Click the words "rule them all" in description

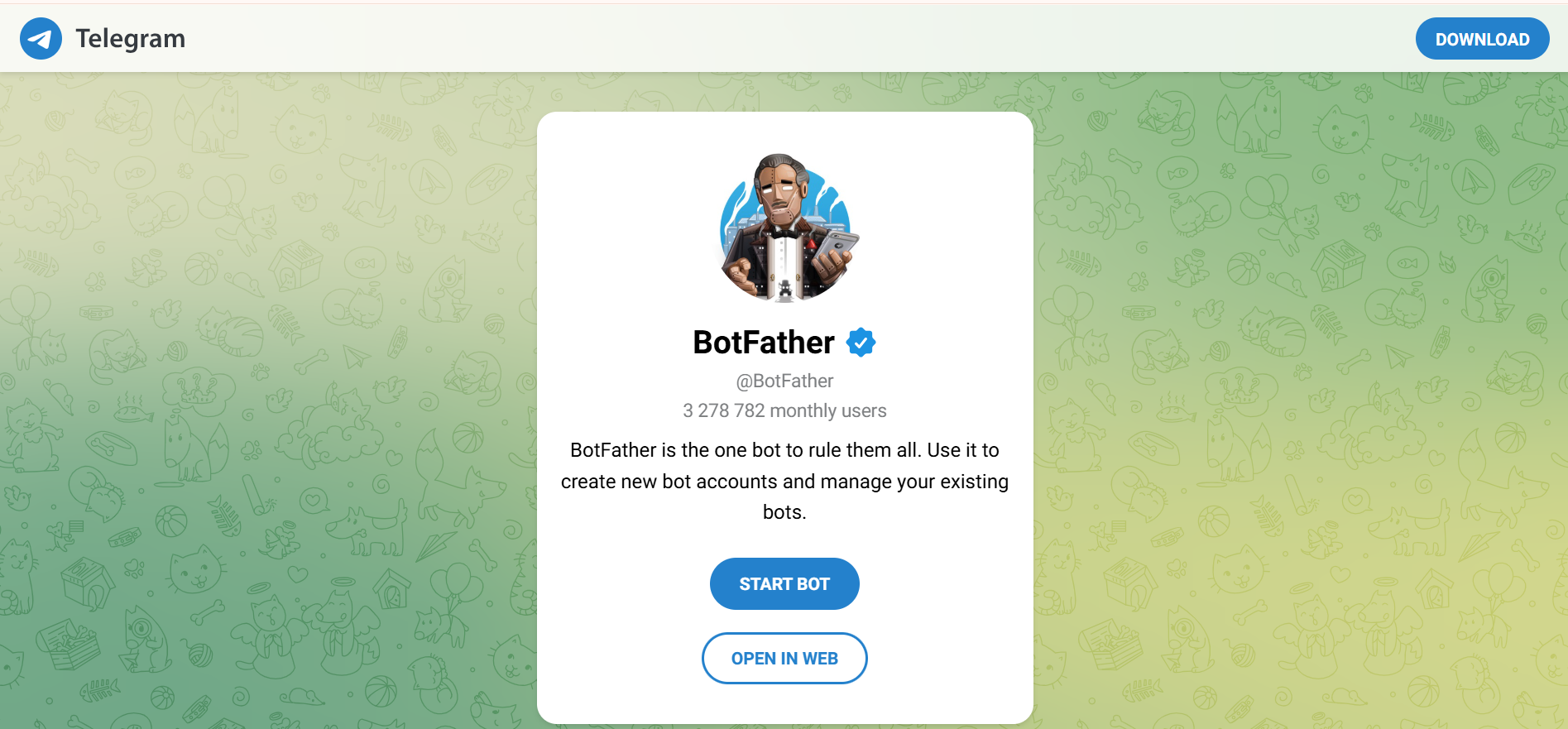click(865, 451)
